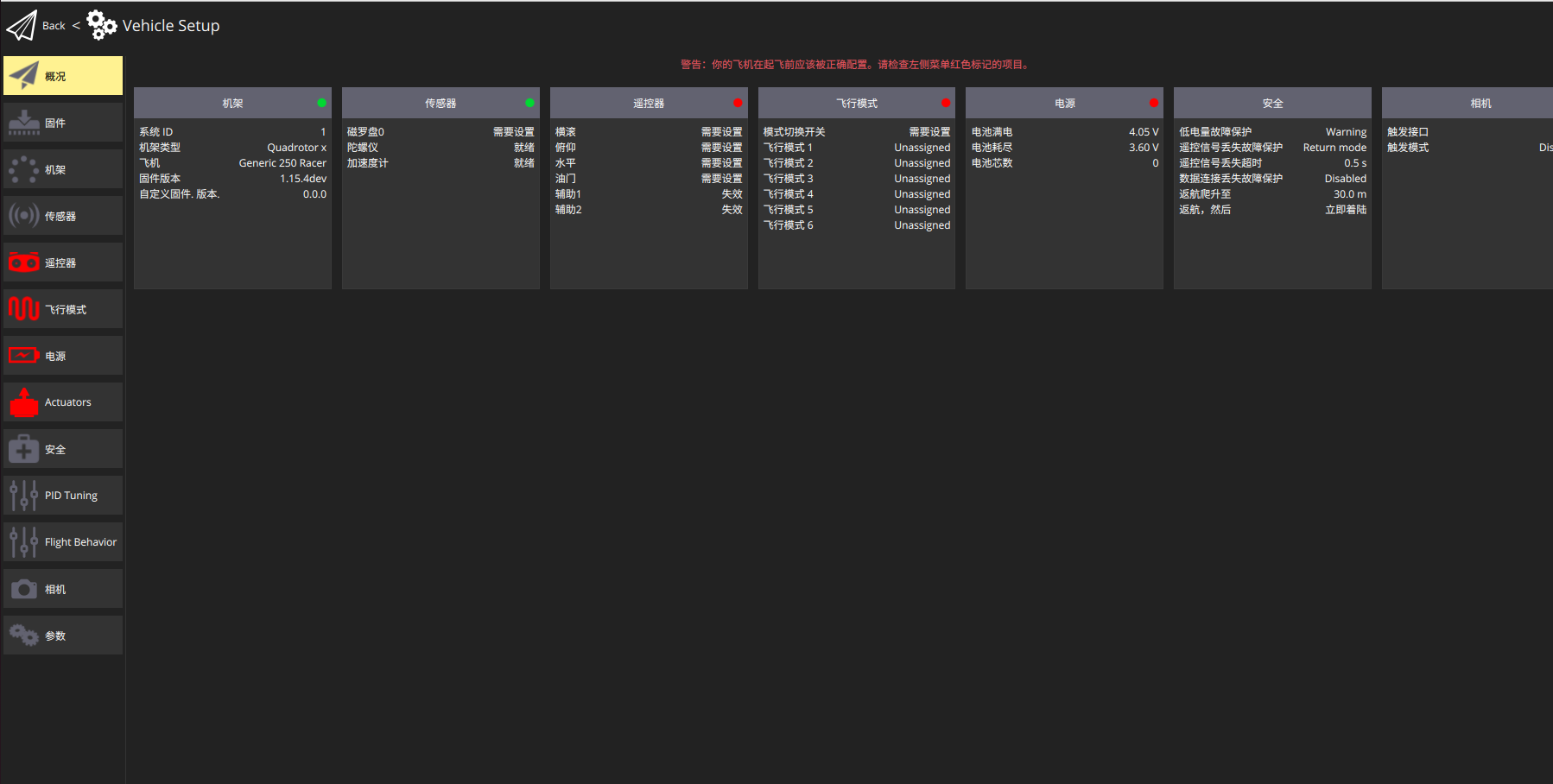The image size is (1553, 784).
Task: Click the red 警告 warning message text
Action: pos(856,65)
